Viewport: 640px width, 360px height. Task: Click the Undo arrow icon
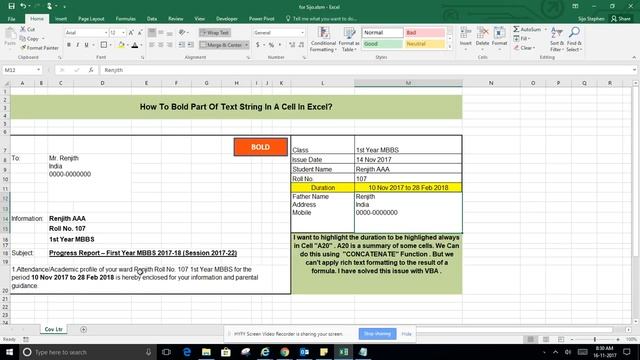click(x=23, y=6)
